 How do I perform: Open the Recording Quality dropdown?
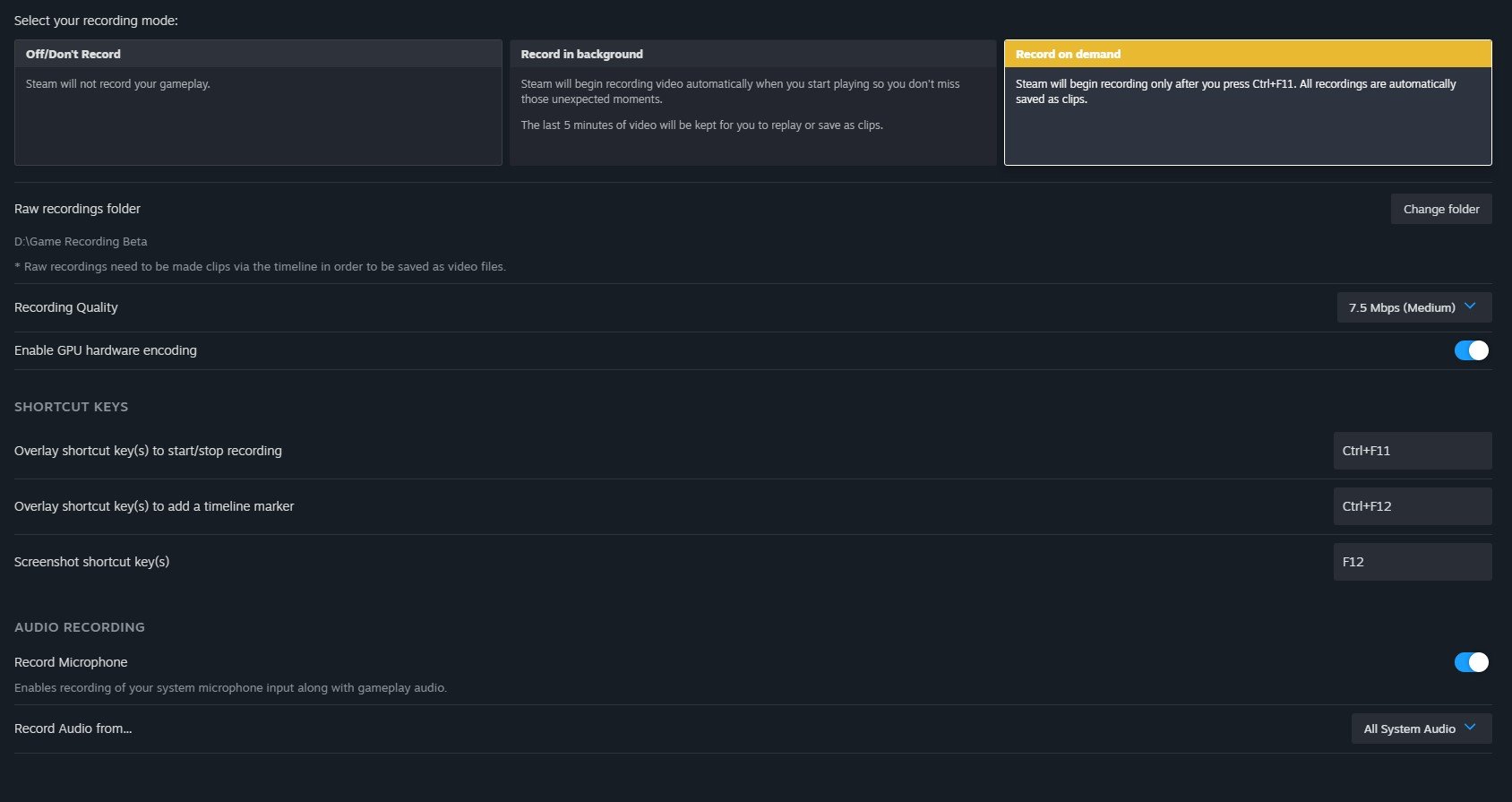pos(1414,307)
